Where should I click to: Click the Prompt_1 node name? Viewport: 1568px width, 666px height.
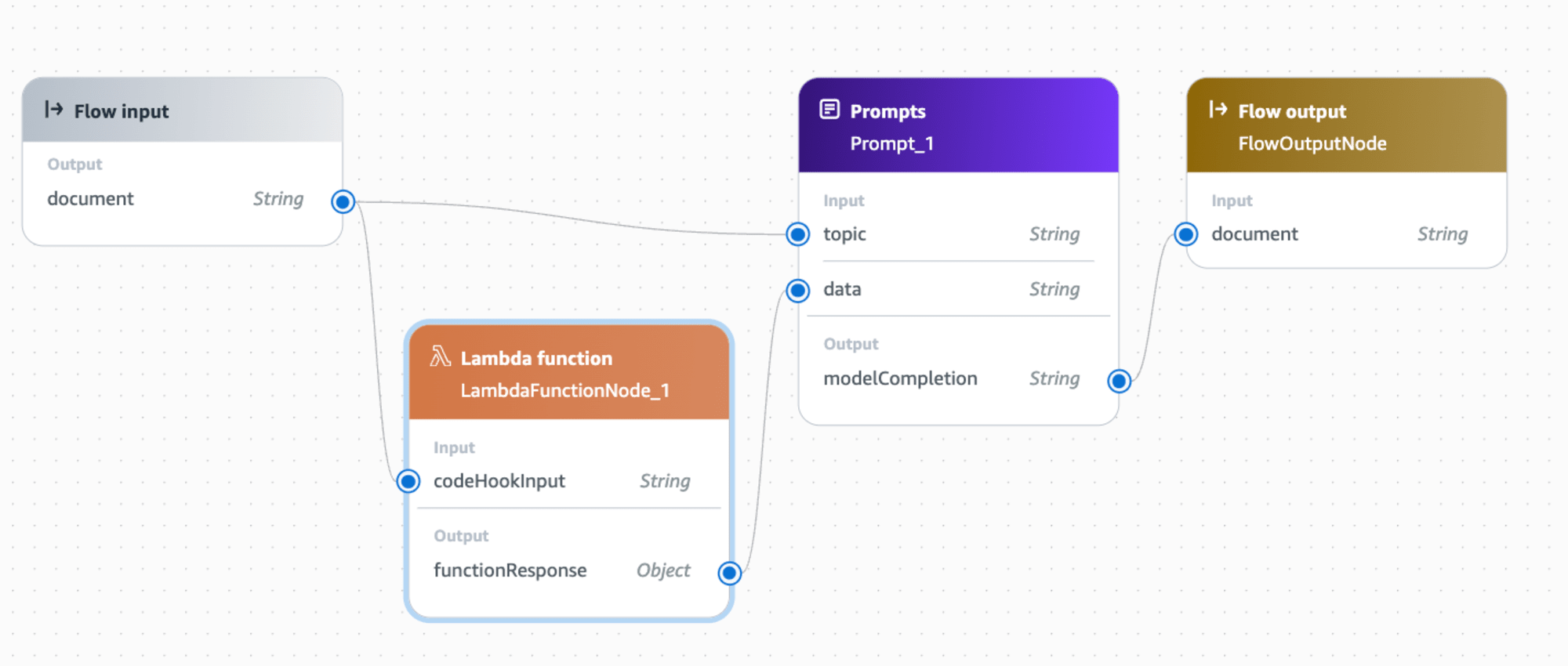coord(892,143)
